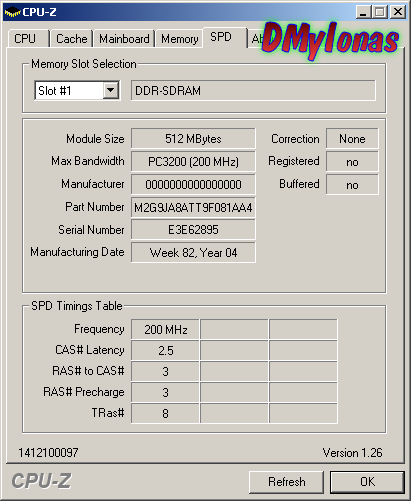This screenshot has height=501, width=411.
Task: Click the PC3200 (200 MHz) bandwidth value
Action: (193, 162)
